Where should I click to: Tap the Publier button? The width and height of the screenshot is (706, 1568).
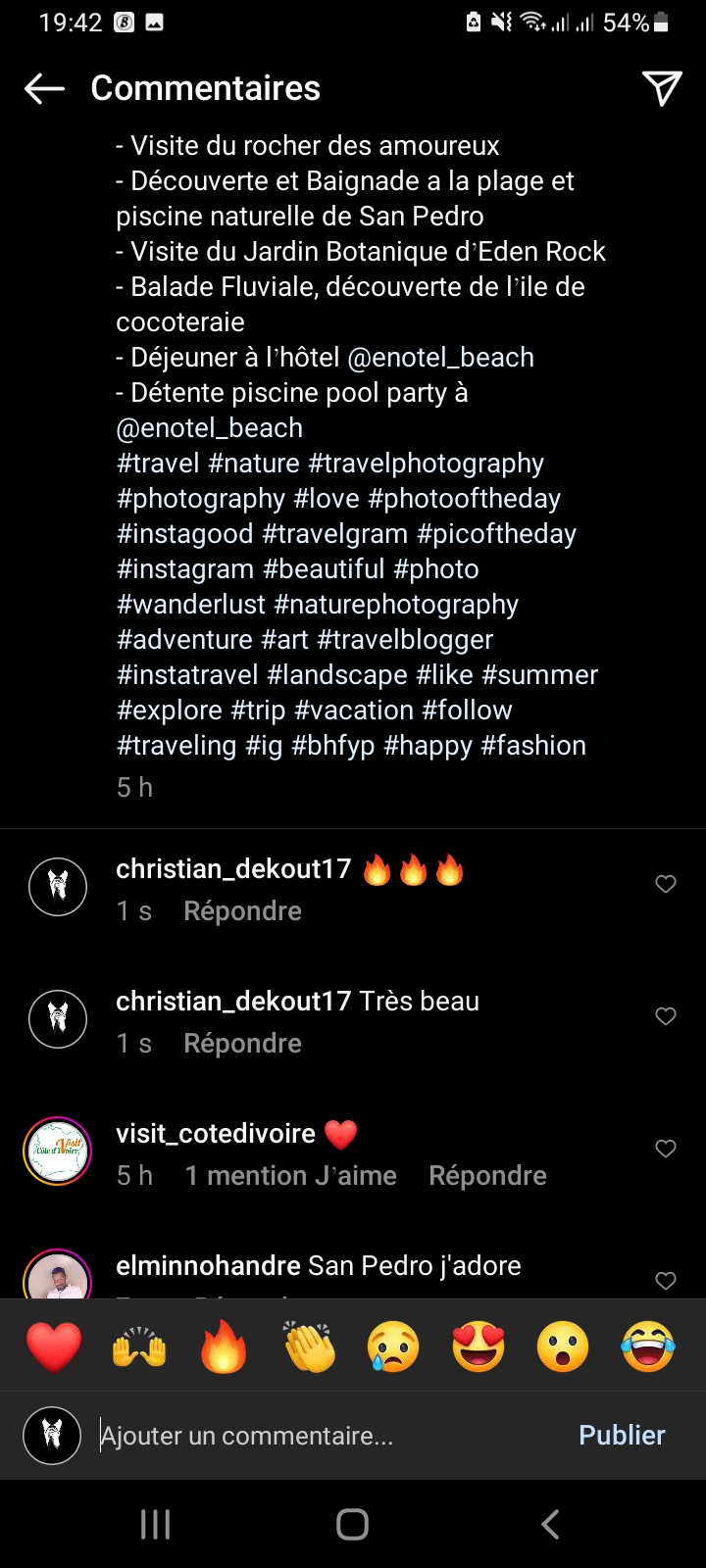[x=622, y=1435]
